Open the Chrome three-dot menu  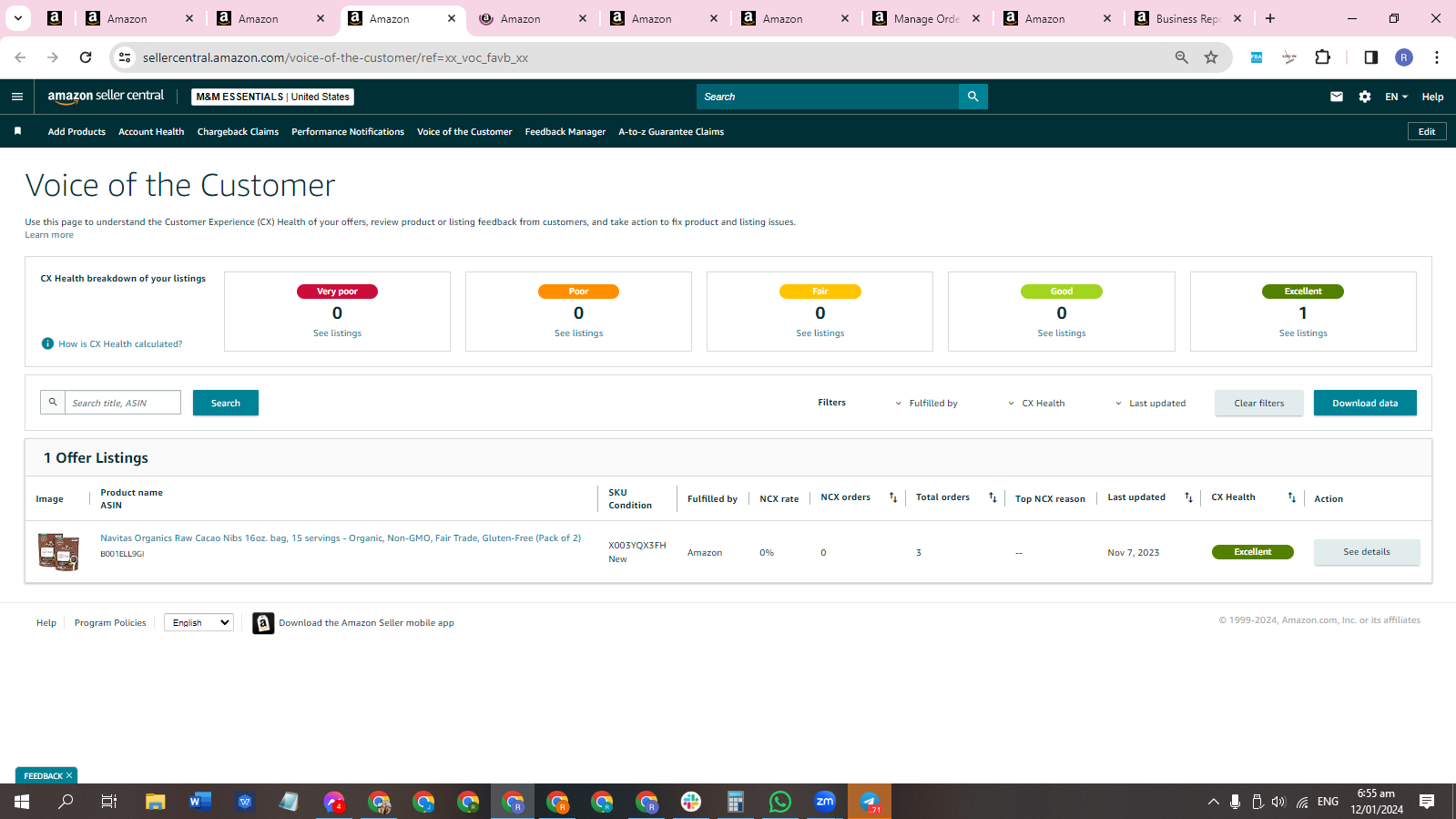[x=1437, y=57]
